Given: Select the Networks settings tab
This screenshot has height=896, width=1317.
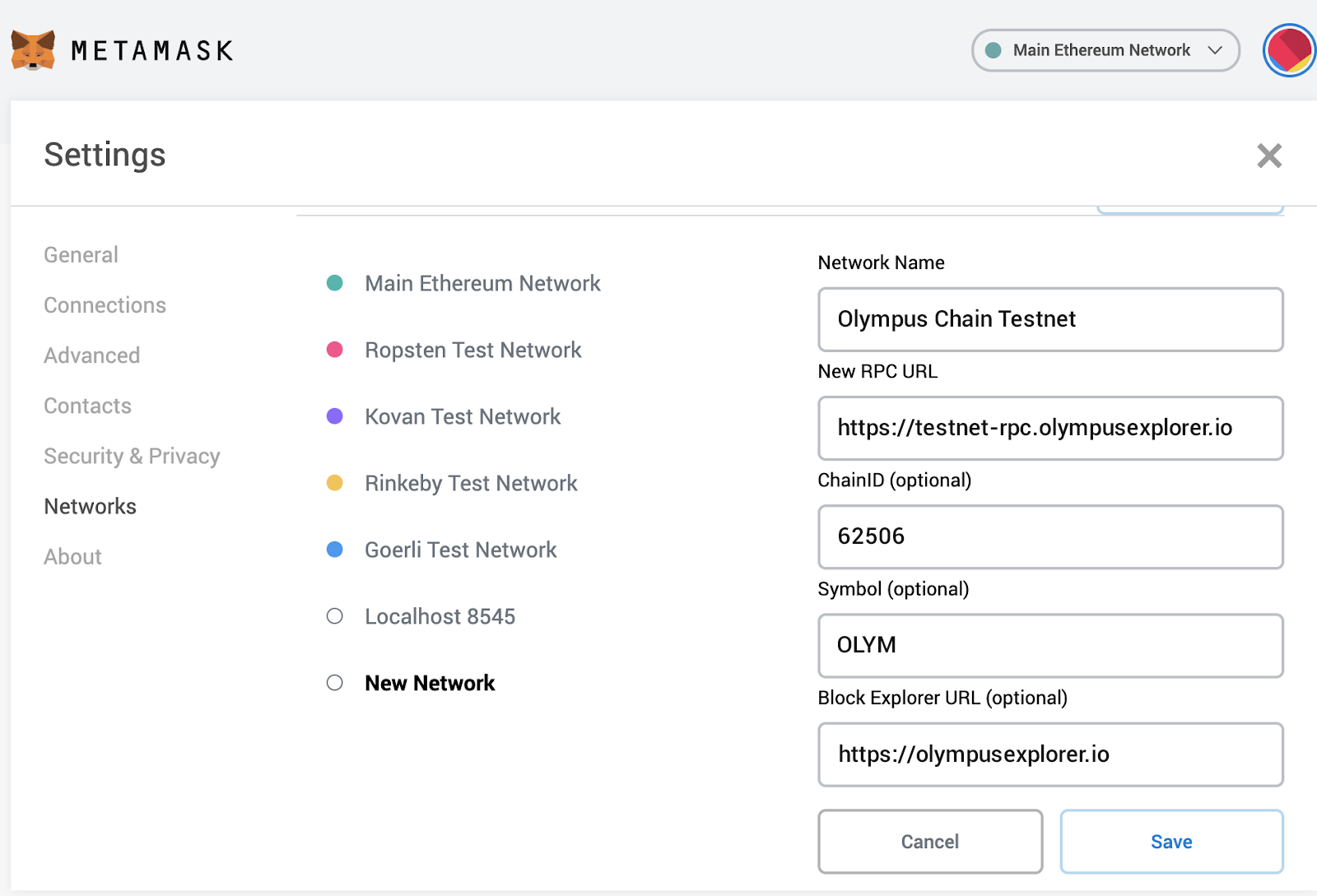Looking at the screenshot, I should click(x=90, y=506).
